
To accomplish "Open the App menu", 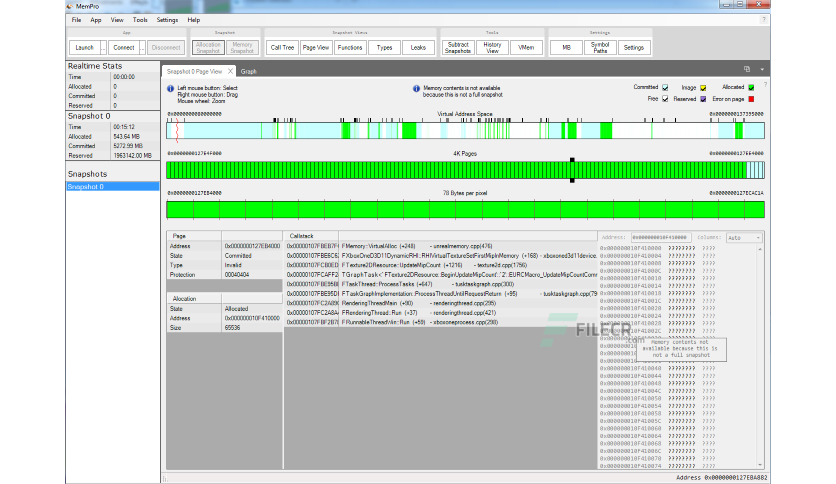I will (x=95, y=20).
